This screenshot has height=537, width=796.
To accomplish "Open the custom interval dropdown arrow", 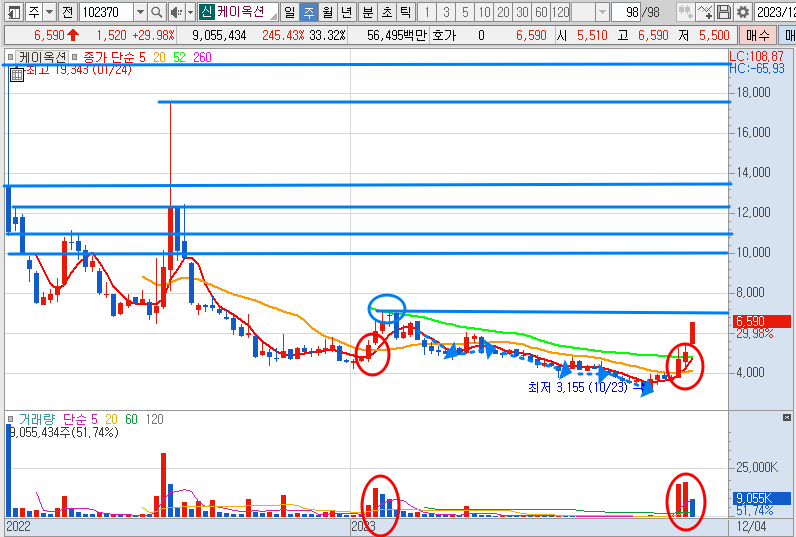I will point(602,12).
